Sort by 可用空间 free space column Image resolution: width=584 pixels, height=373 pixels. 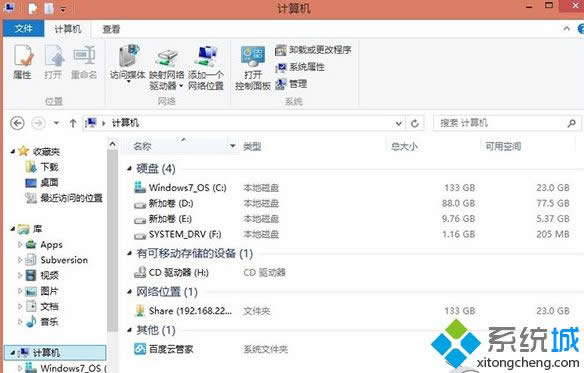(x=503, y=146)
